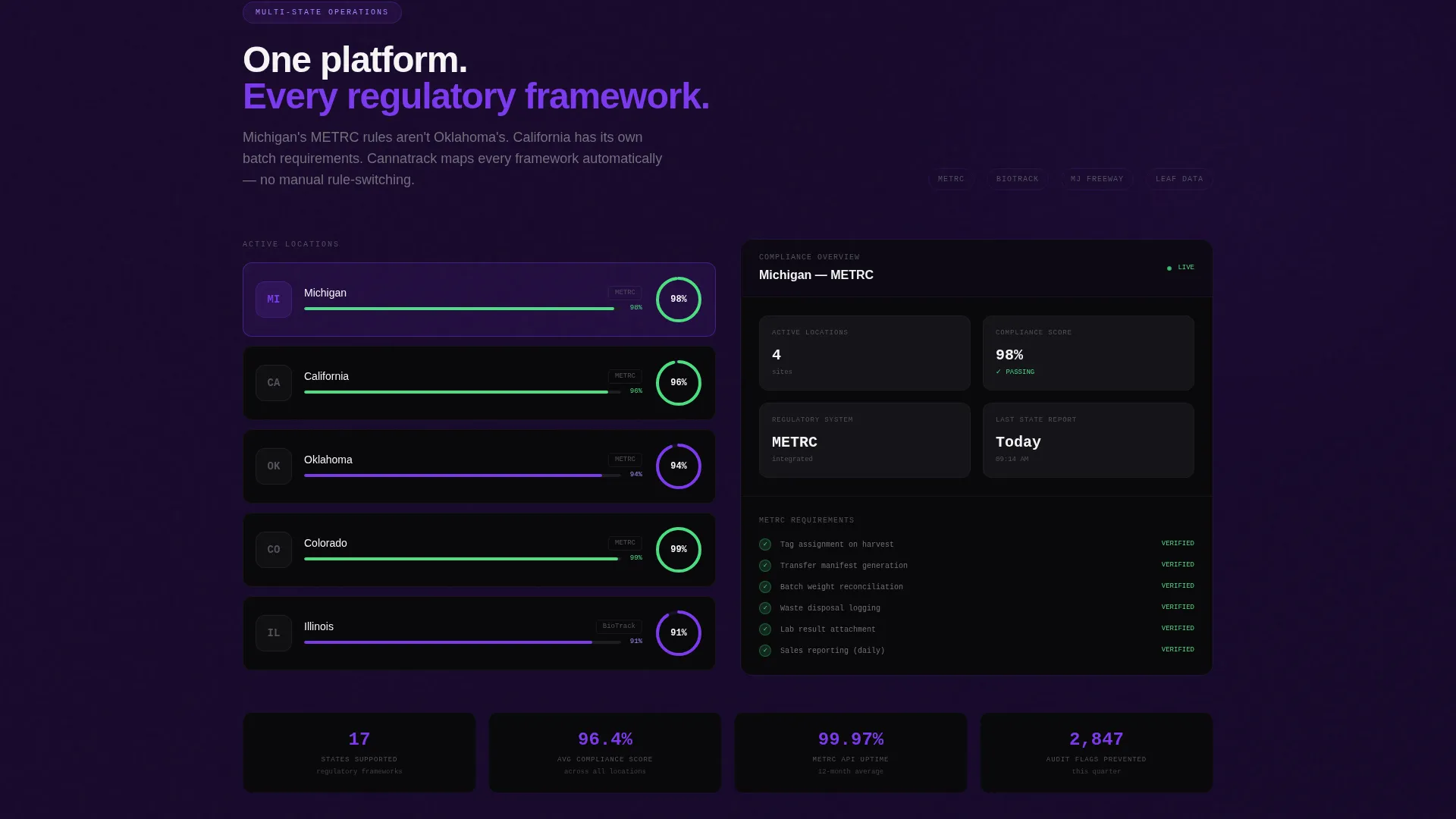
Task: Open the Active Locations 4 sites tile
Action: tap(864, 353)
